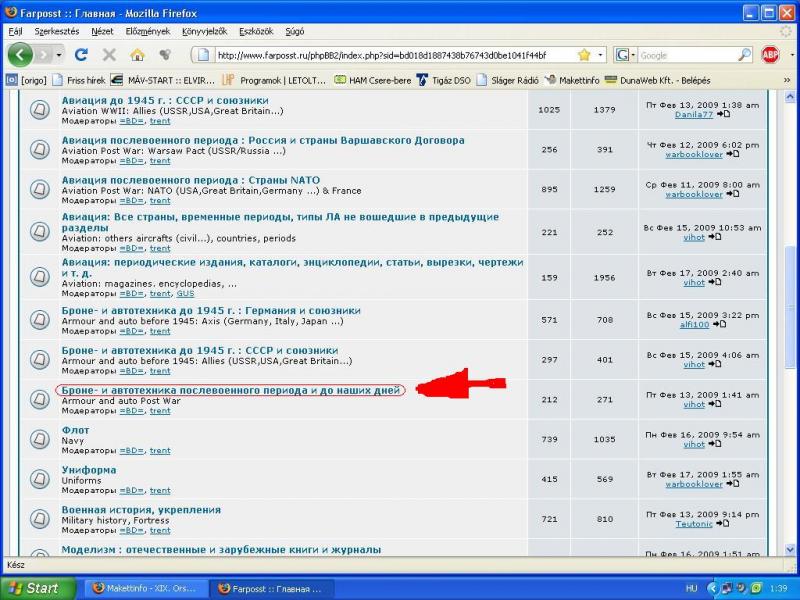View latest post icon next to alfi100

pos(719,324)
